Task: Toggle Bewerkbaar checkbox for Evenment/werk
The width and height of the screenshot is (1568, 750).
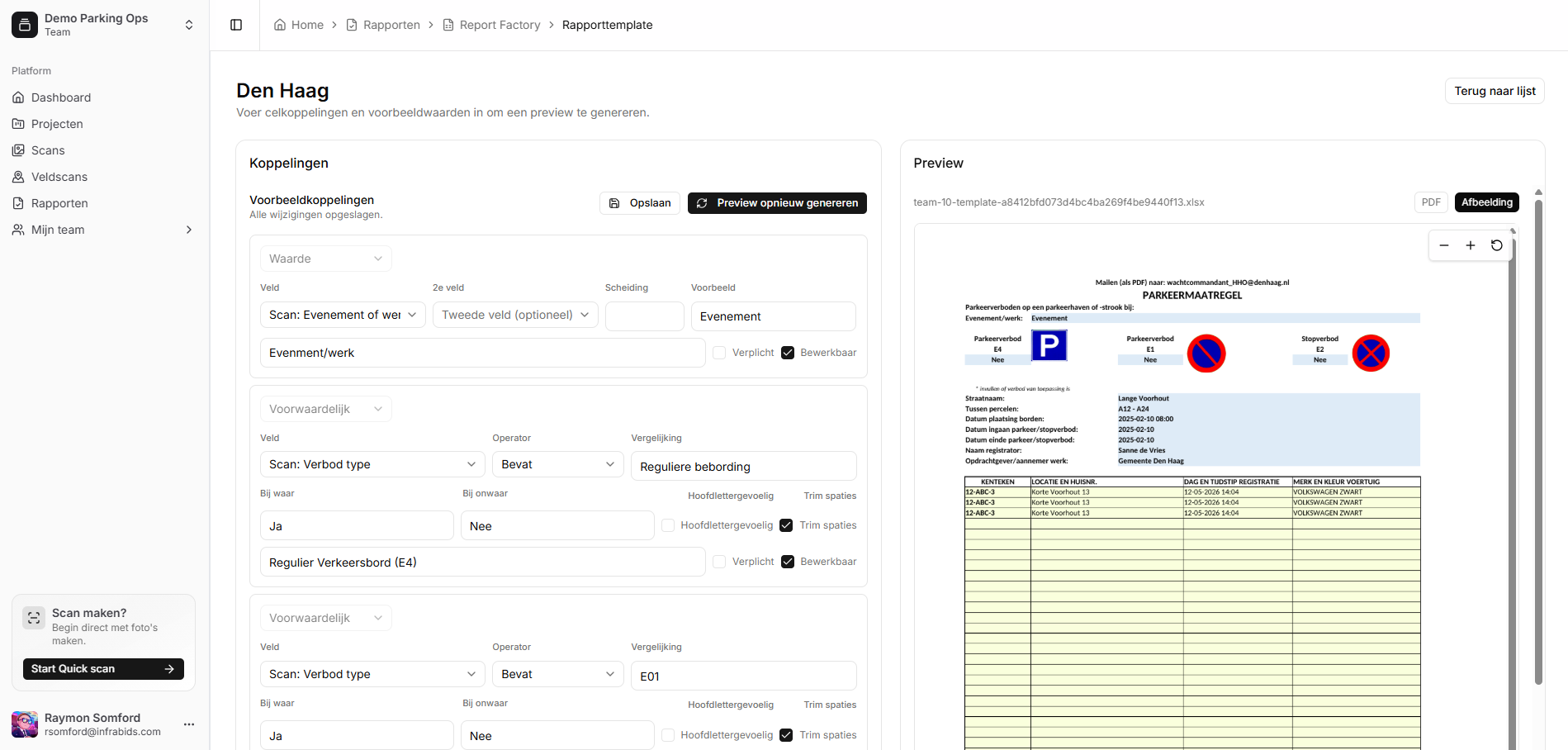Action: point(788,353)
